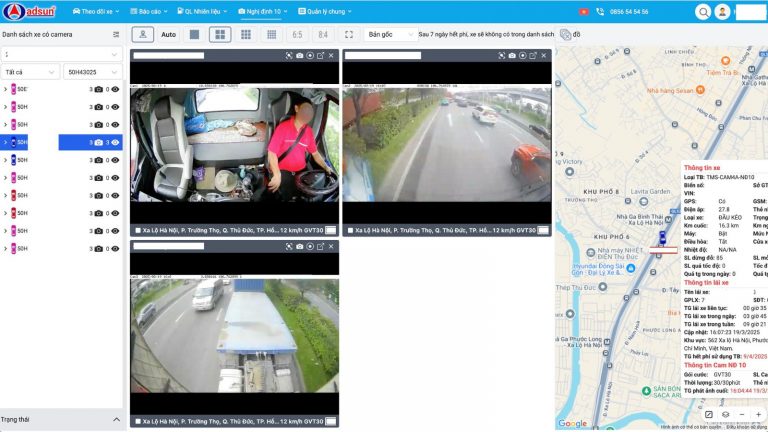768x432 pixels.
Task: Take snapshot of the first camera feed
Action: 299,56
